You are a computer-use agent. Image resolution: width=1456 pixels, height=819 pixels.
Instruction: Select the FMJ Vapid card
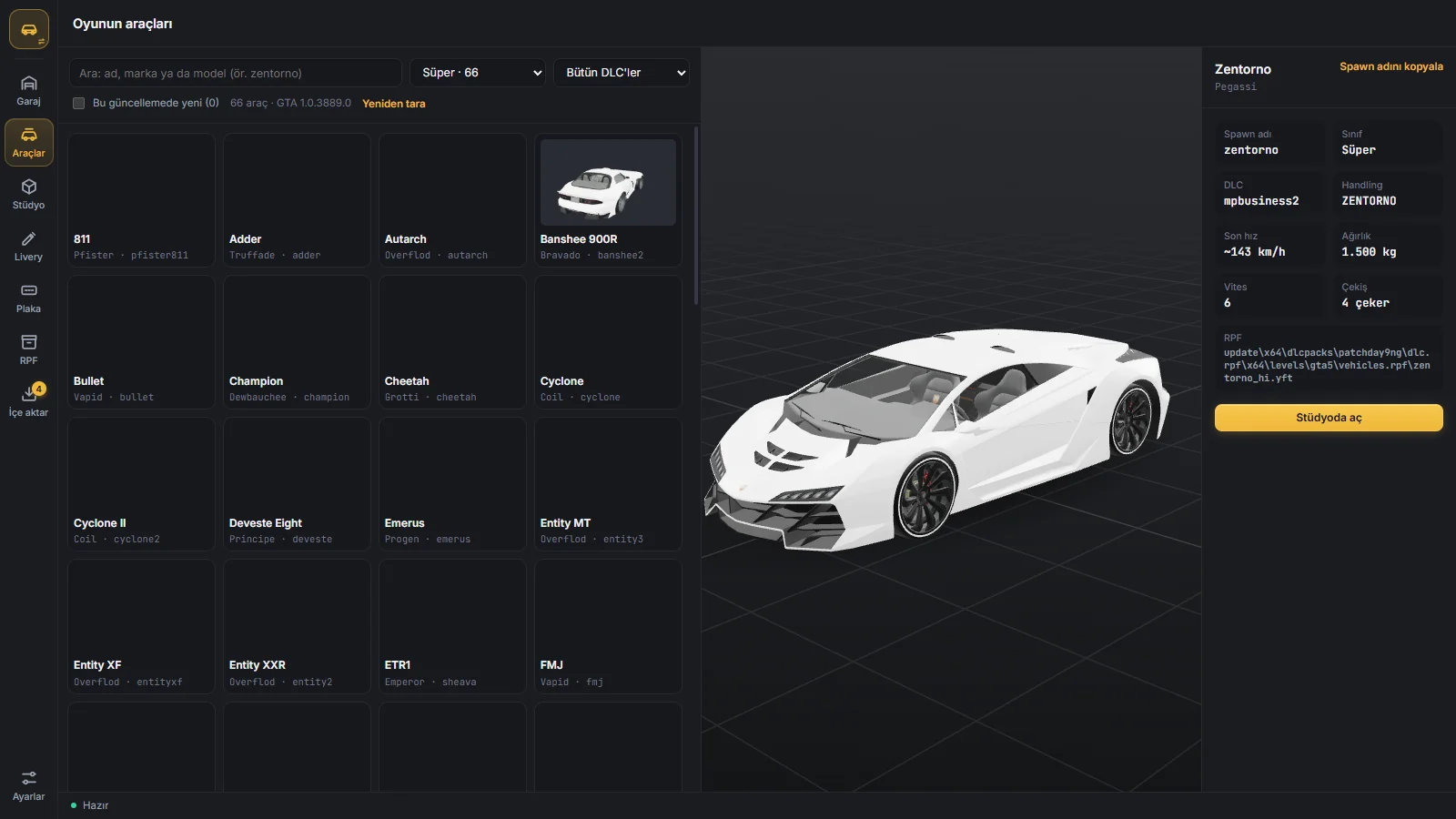(608, 626)
